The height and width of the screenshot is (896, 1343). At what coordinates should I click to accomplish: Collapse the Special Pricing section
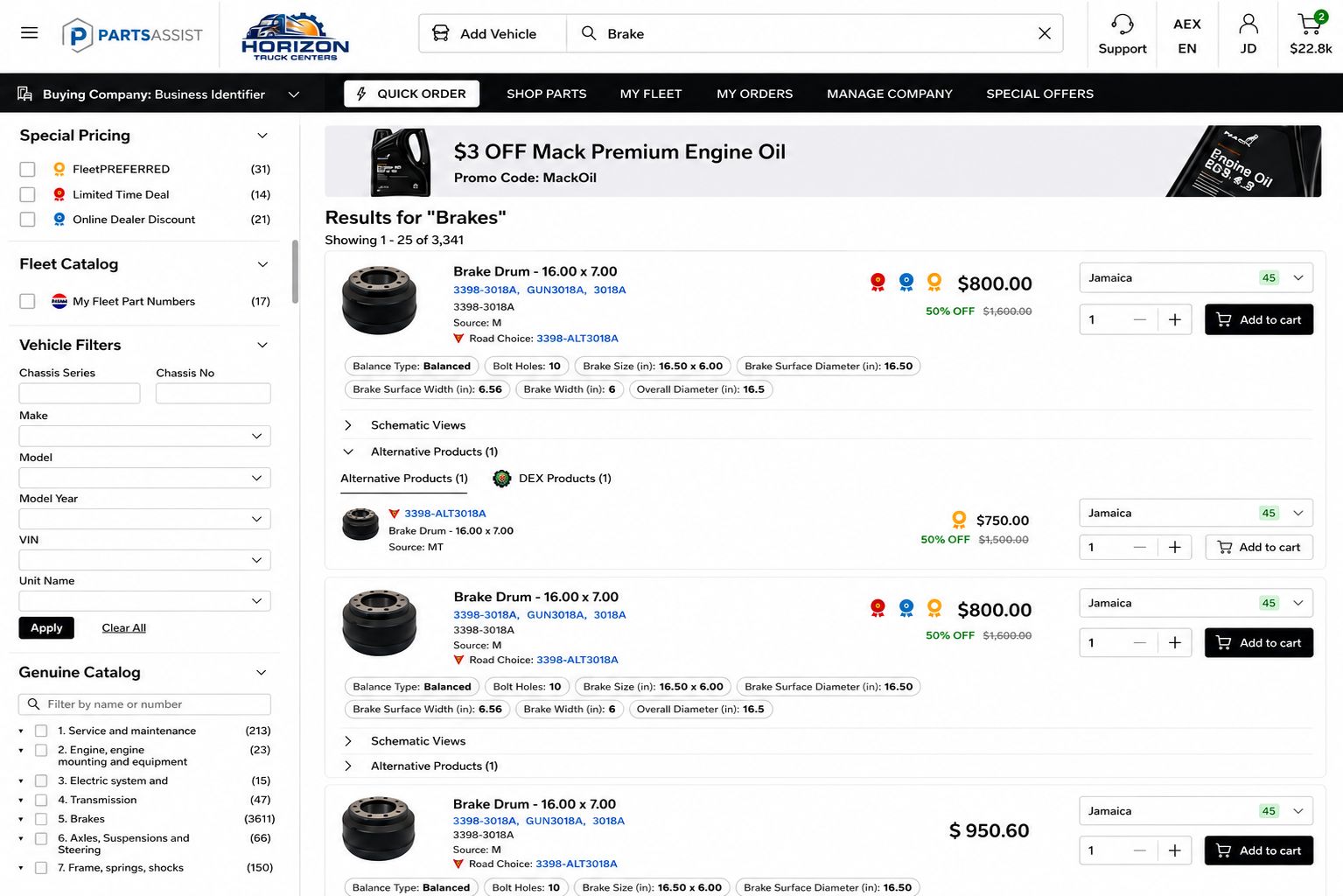tap(262, 135)
